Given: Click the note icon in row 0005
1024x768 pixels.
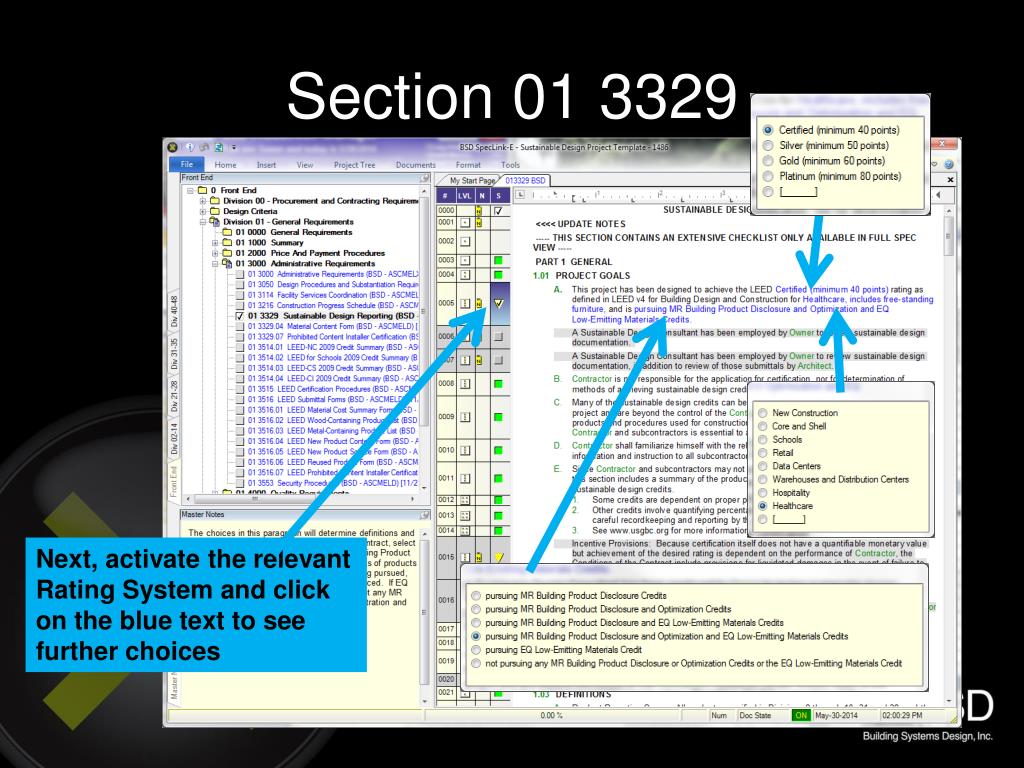Looking at the screenshot, I should [479, 304].
